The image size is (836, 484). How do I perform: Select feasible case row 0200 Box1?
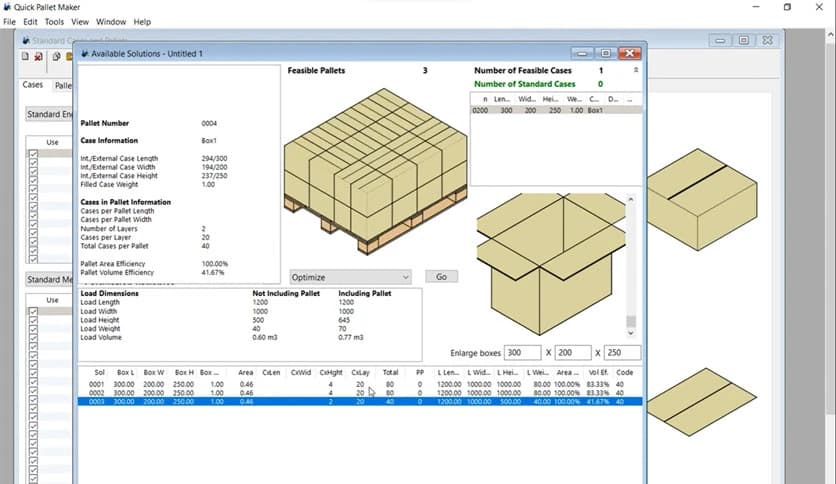(556, 110)
